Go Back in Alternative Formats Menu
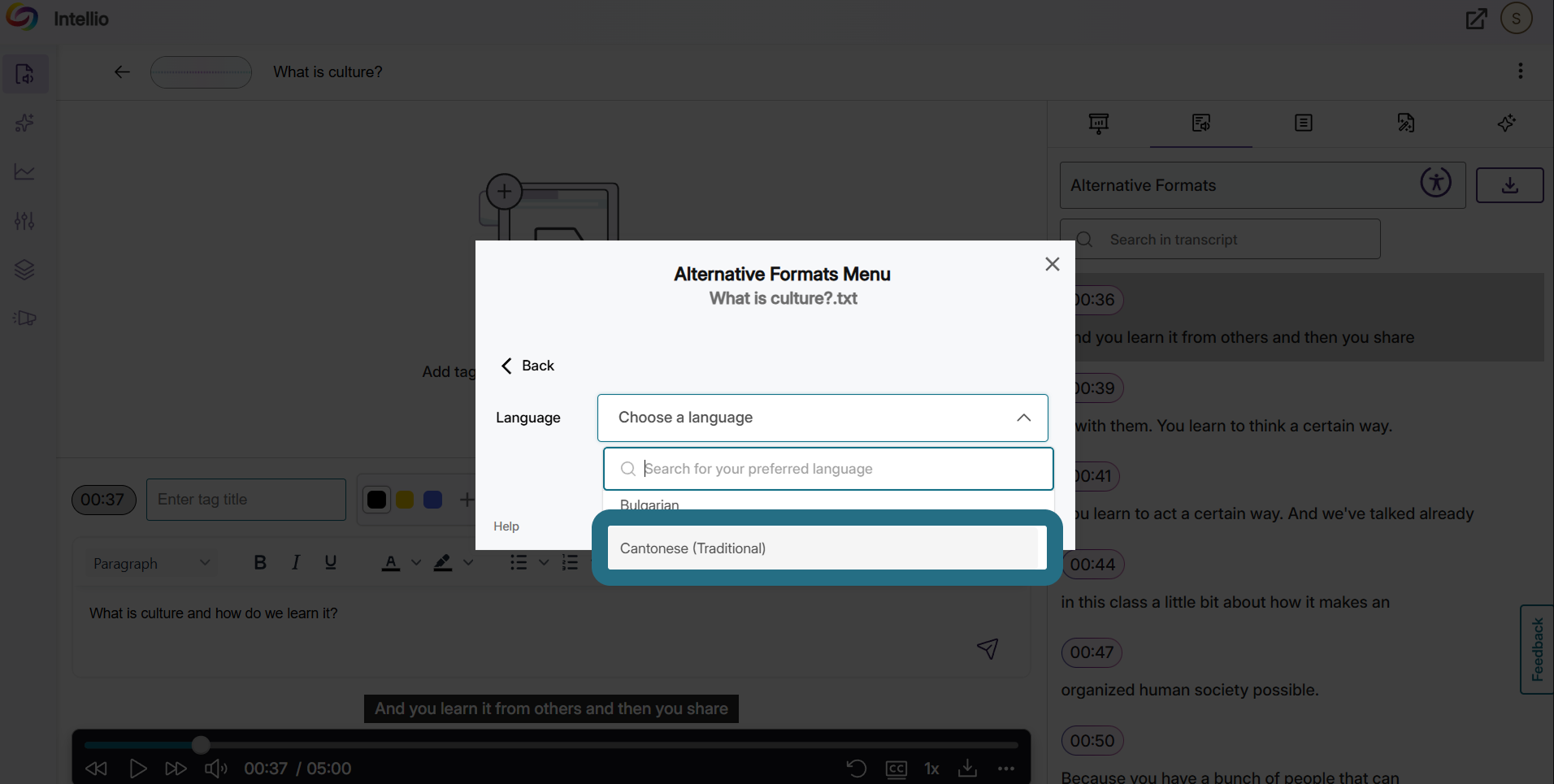The height and width of the screenshot is (784, 1554). [527, 366]
